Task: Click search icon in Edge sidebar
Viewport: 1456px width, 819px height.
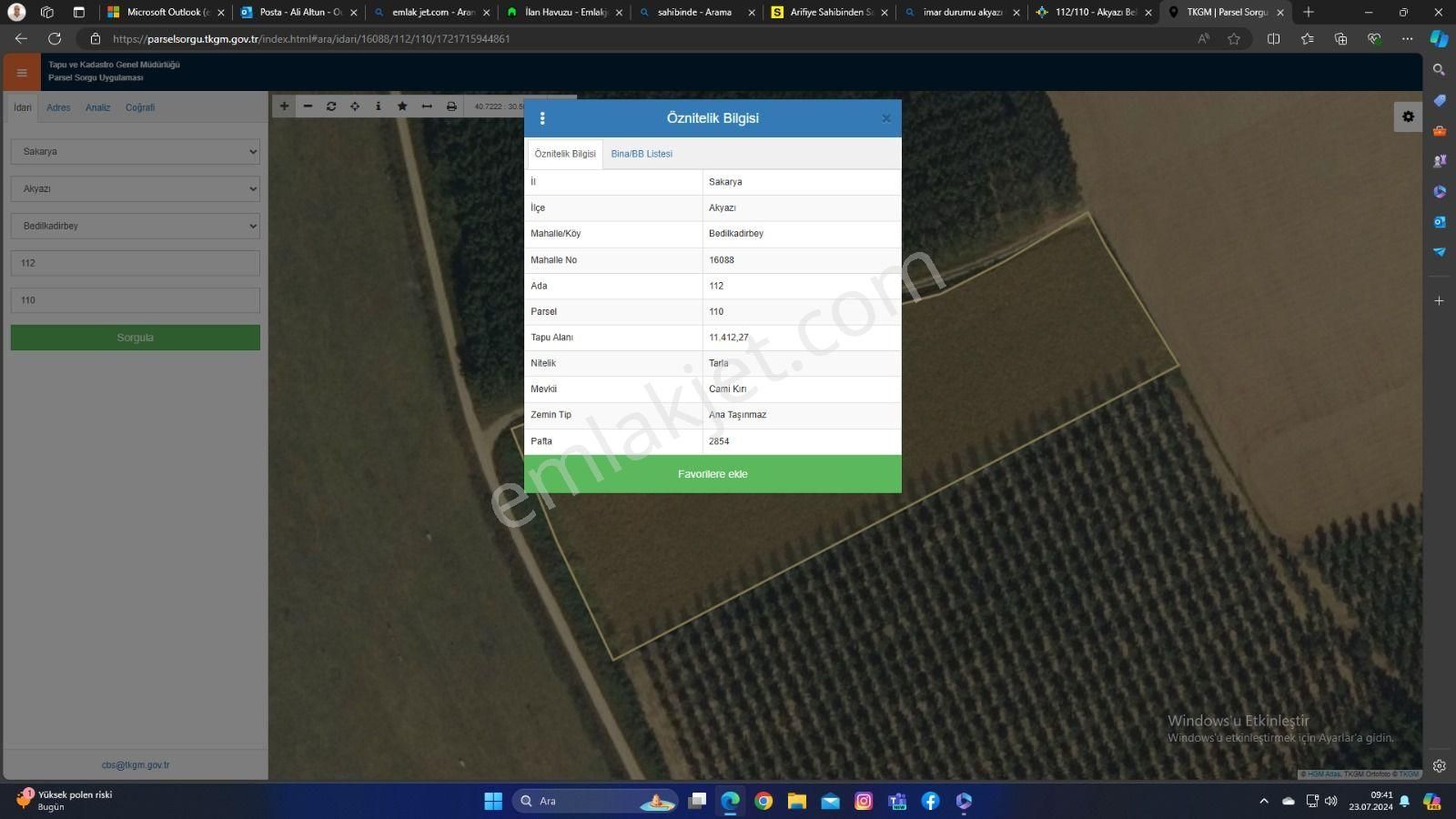Action: point(1439,70)
